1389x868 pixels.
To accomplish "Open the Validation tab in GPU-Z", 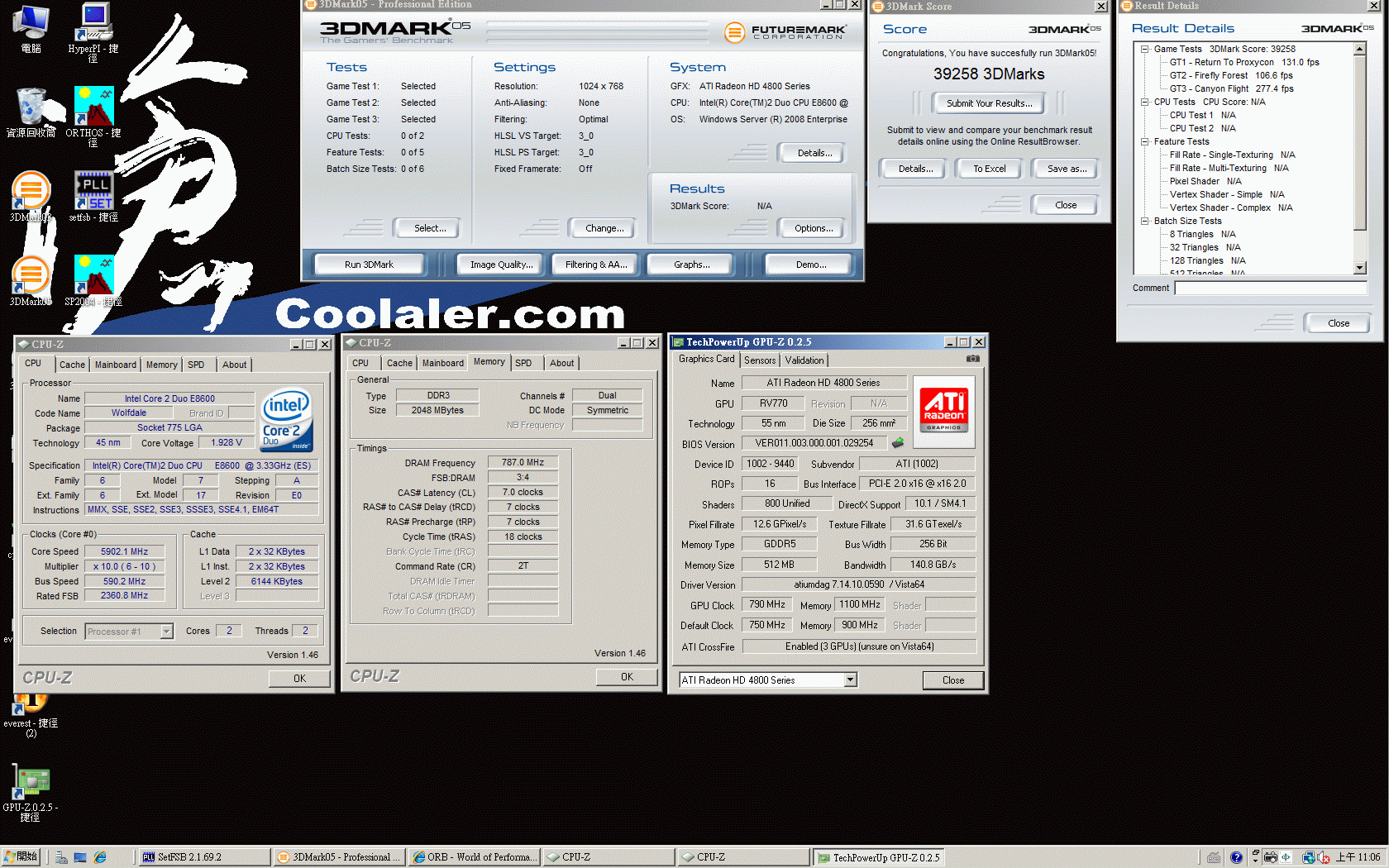I will tap(804, 360).
